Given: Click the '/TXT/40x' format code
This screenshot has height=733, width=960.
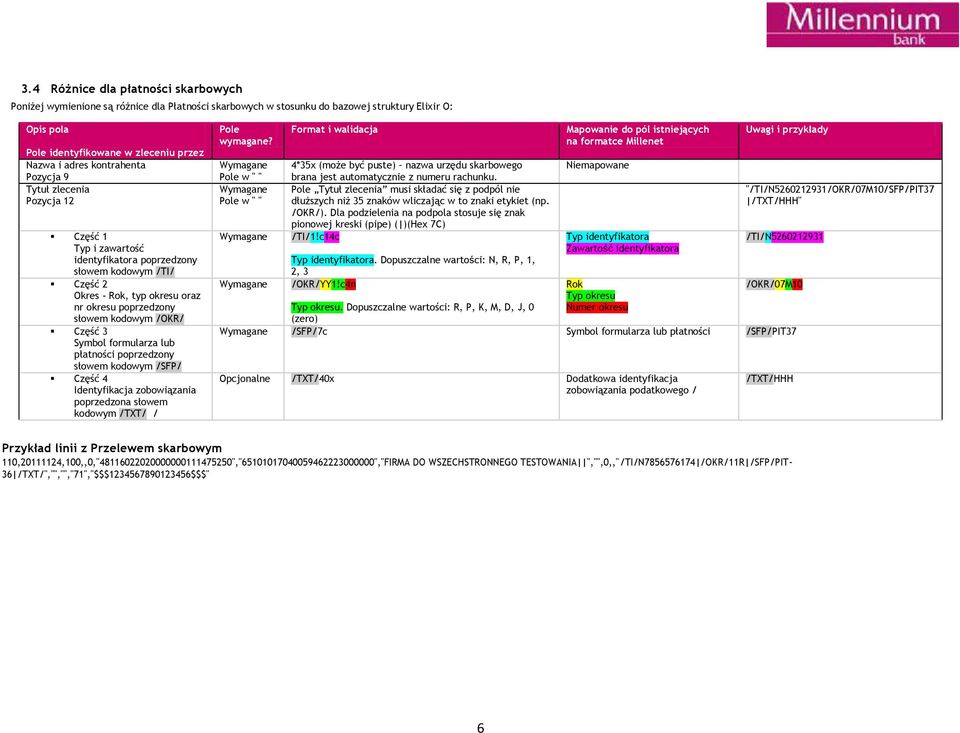Looking at the screenshot, I should point(313,378).
